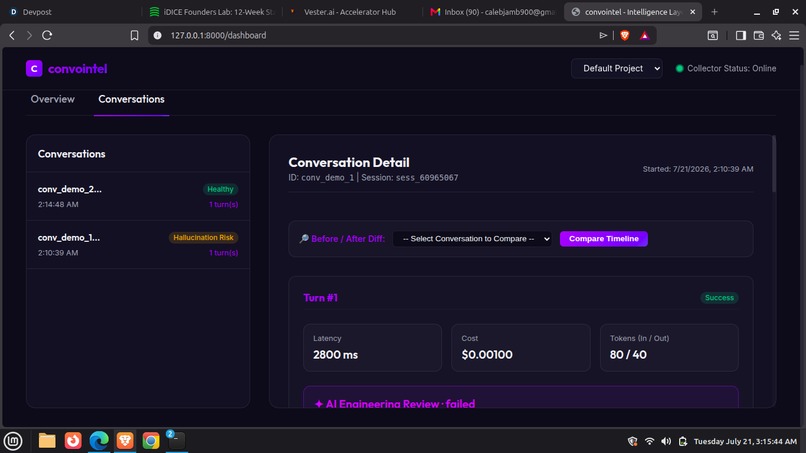Image resolution: width=806 pixels, height=453 pixels.
Task: Click the convointel logo icon
Action: [34, 68]
